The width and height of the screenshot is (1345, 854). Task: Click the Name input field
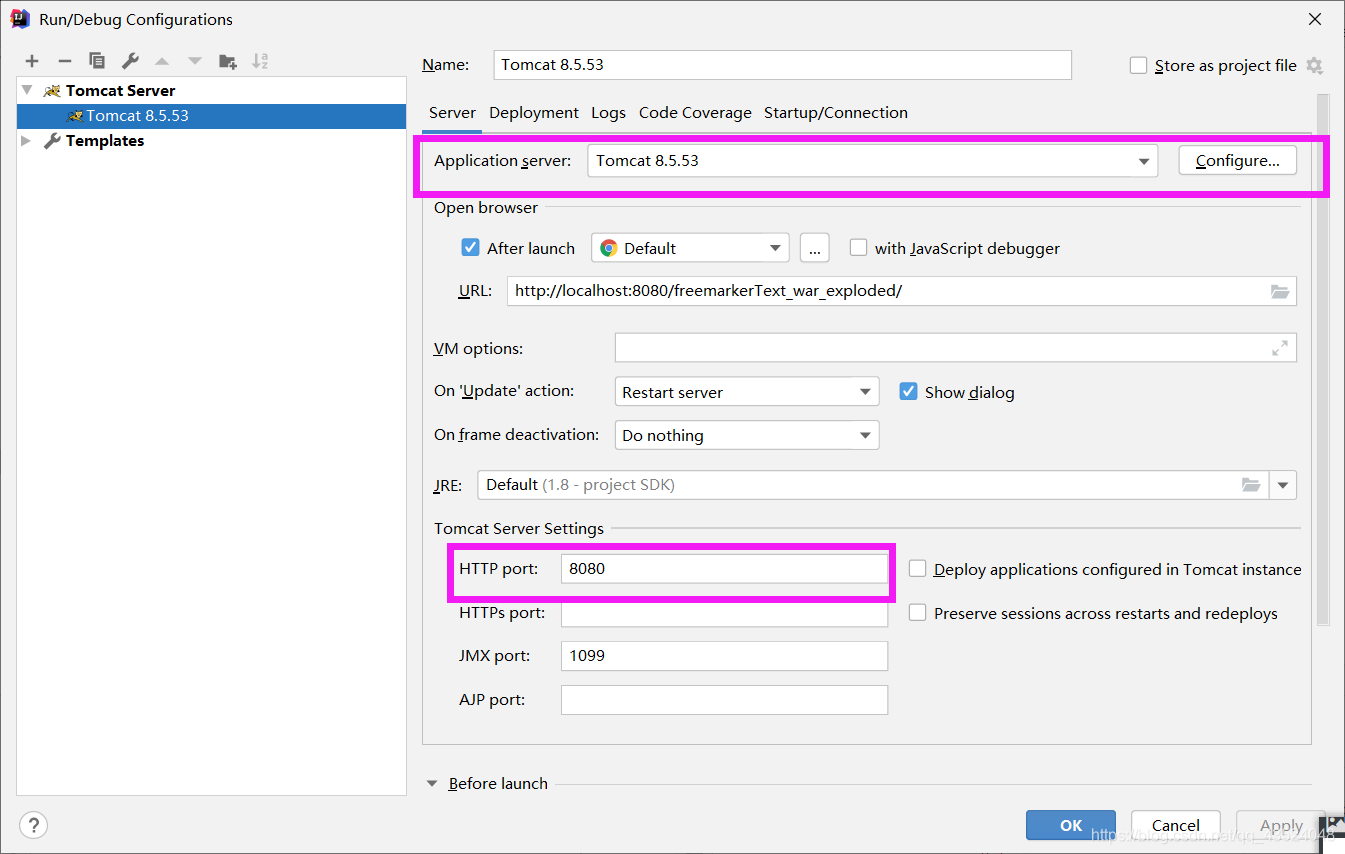[783, 65]
